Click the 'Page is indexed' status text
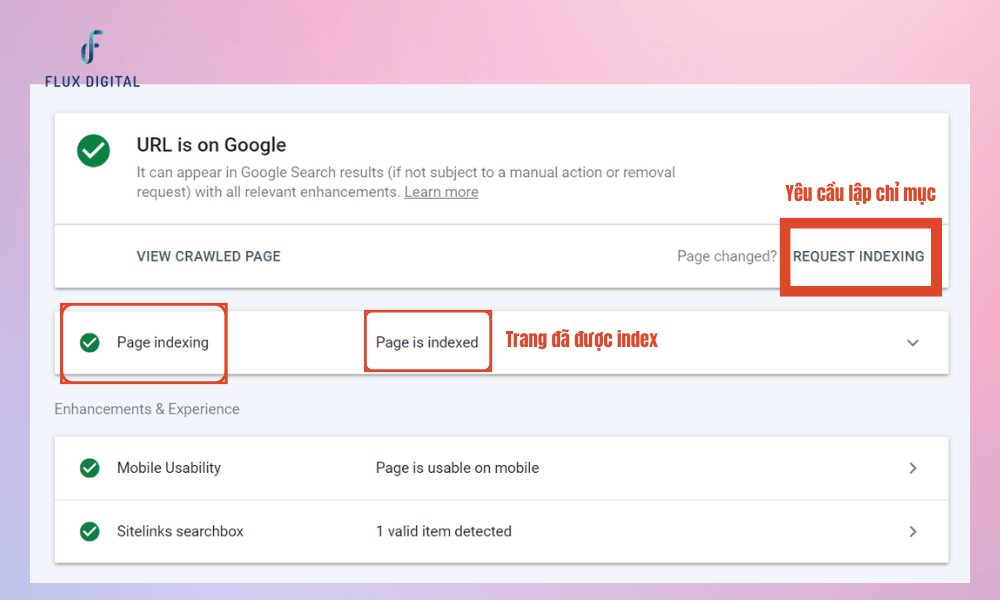Screen dimensions: 1000x600 [x=427, y=342]
